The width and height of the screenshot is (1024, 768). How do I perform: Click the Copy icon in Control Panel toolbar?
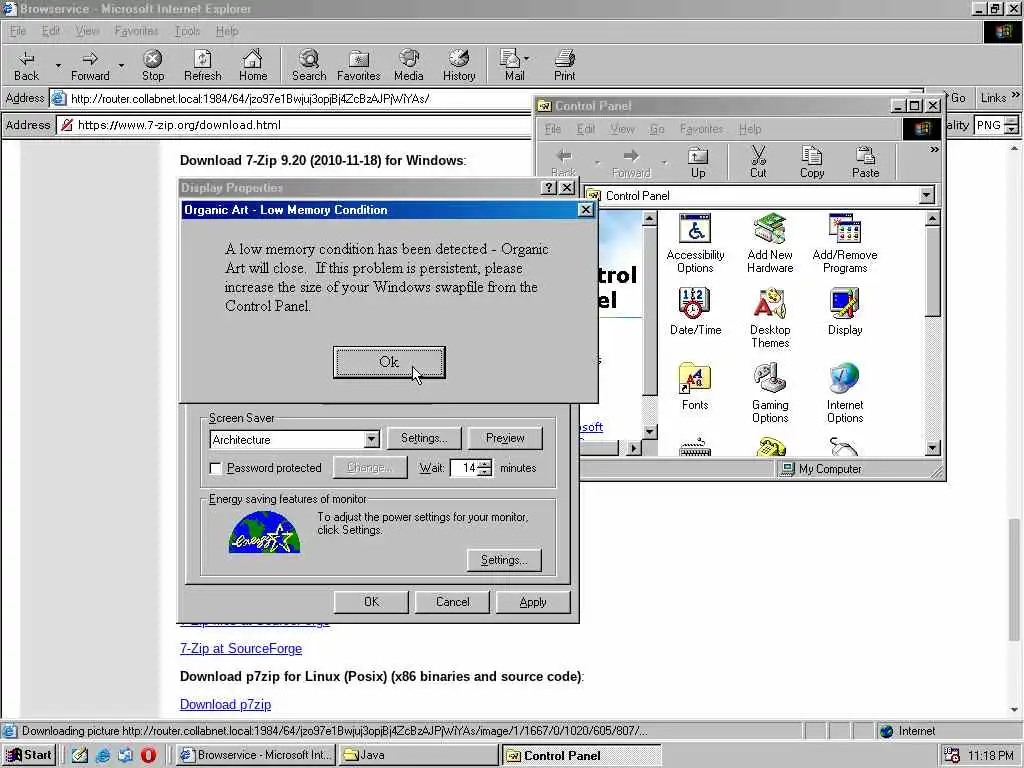[812, 163]
